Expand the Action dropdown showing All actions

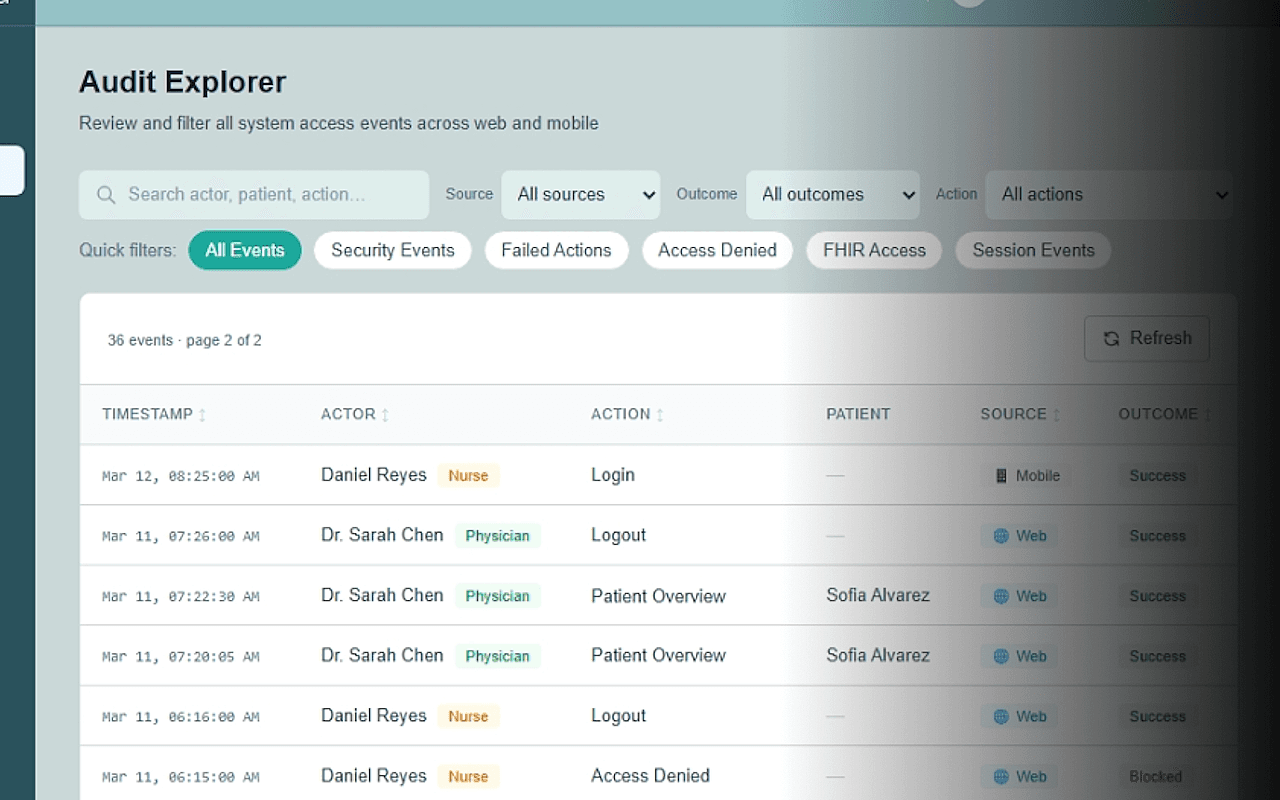pyautogui.click(x=1109, y=195)
